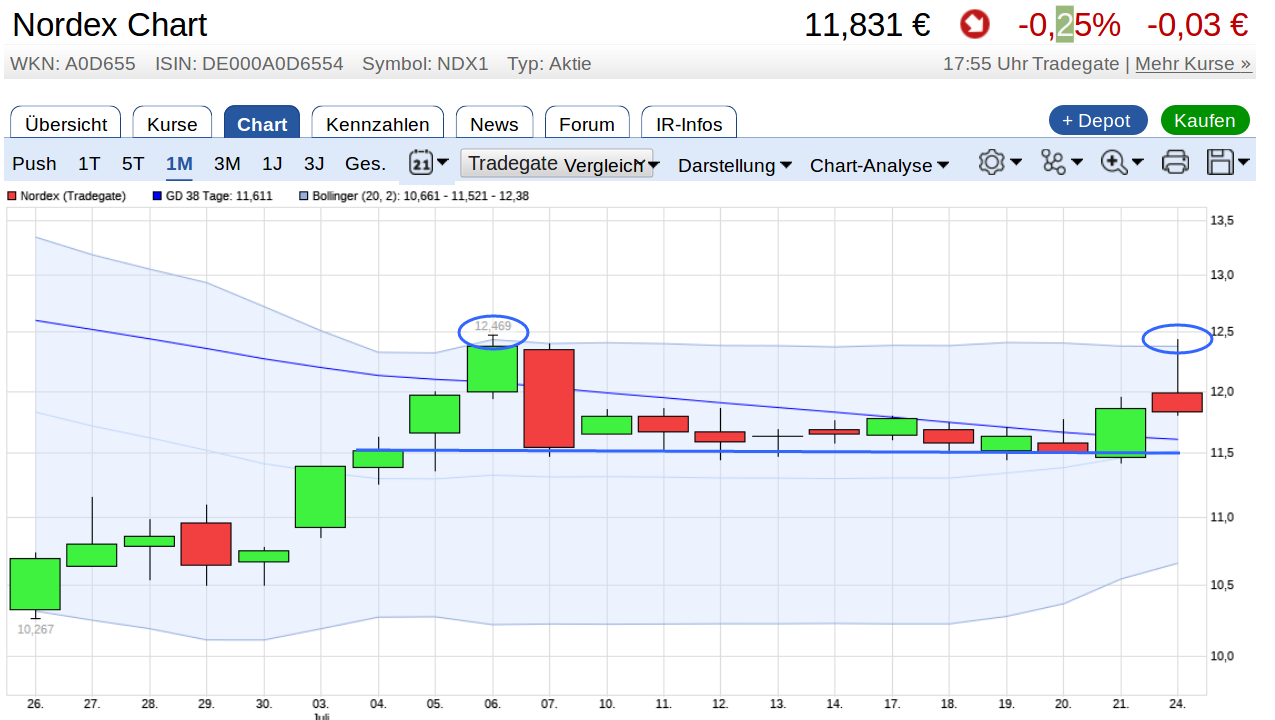
Task: Click the blue GD 38 Tage legend square
Action: 157,196
